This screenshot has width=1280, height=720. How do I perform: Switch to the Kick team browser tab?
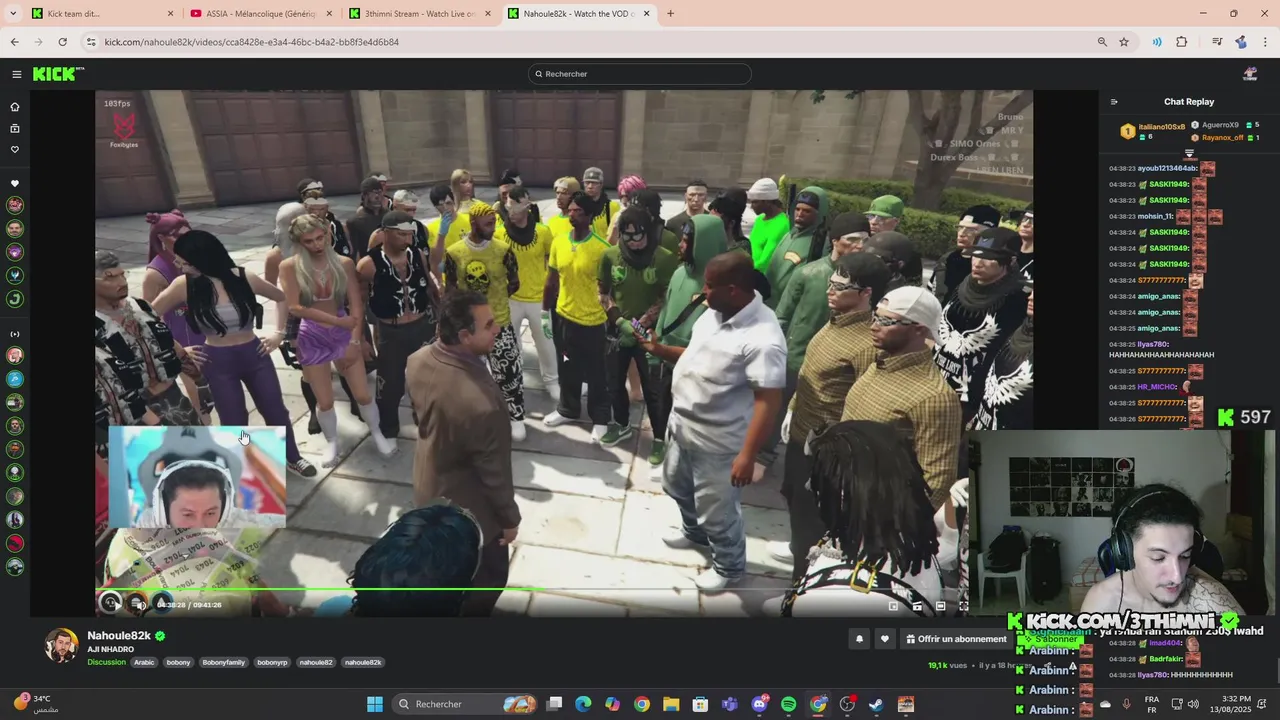(x=100, y=14)
